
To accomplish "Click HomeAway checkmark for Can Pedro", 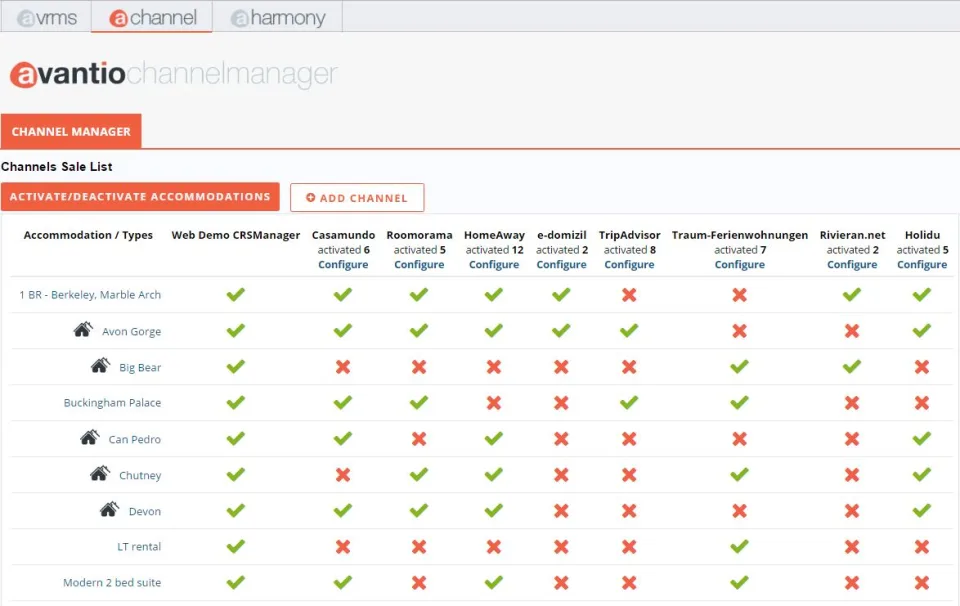I will click(x=494, y=438).
